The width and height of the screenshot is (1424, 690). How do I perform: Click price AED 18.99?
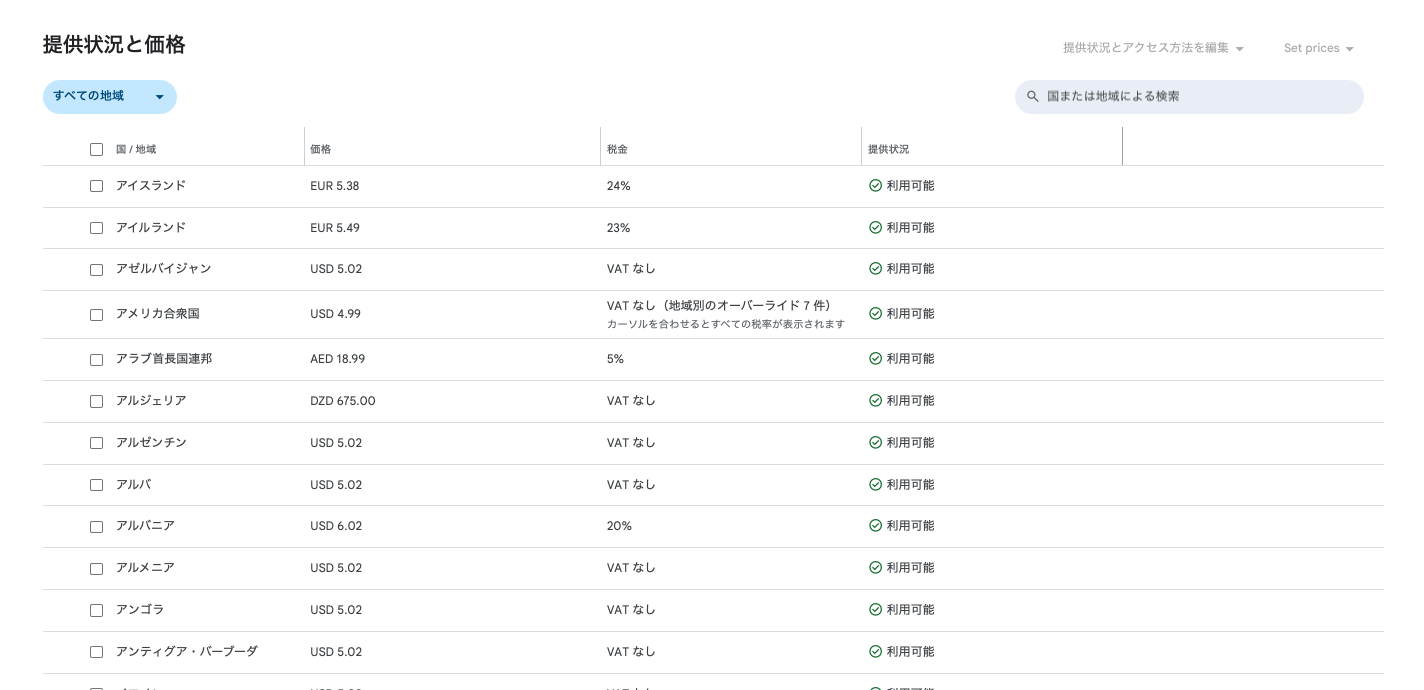338,359
